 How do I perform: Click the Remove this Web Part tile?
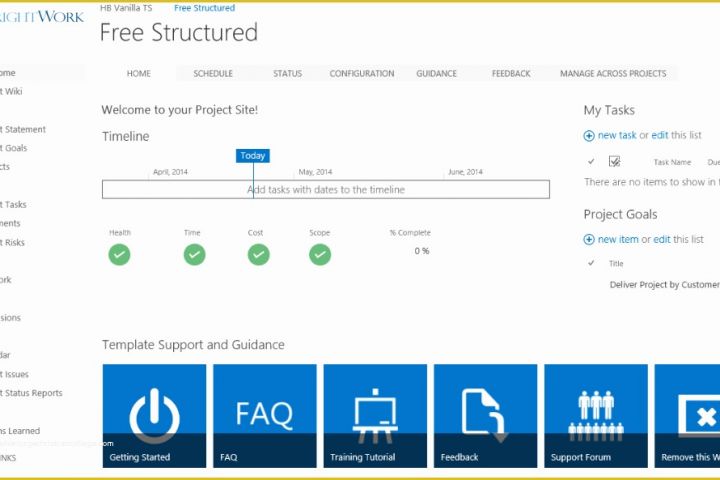pos(687,416)
